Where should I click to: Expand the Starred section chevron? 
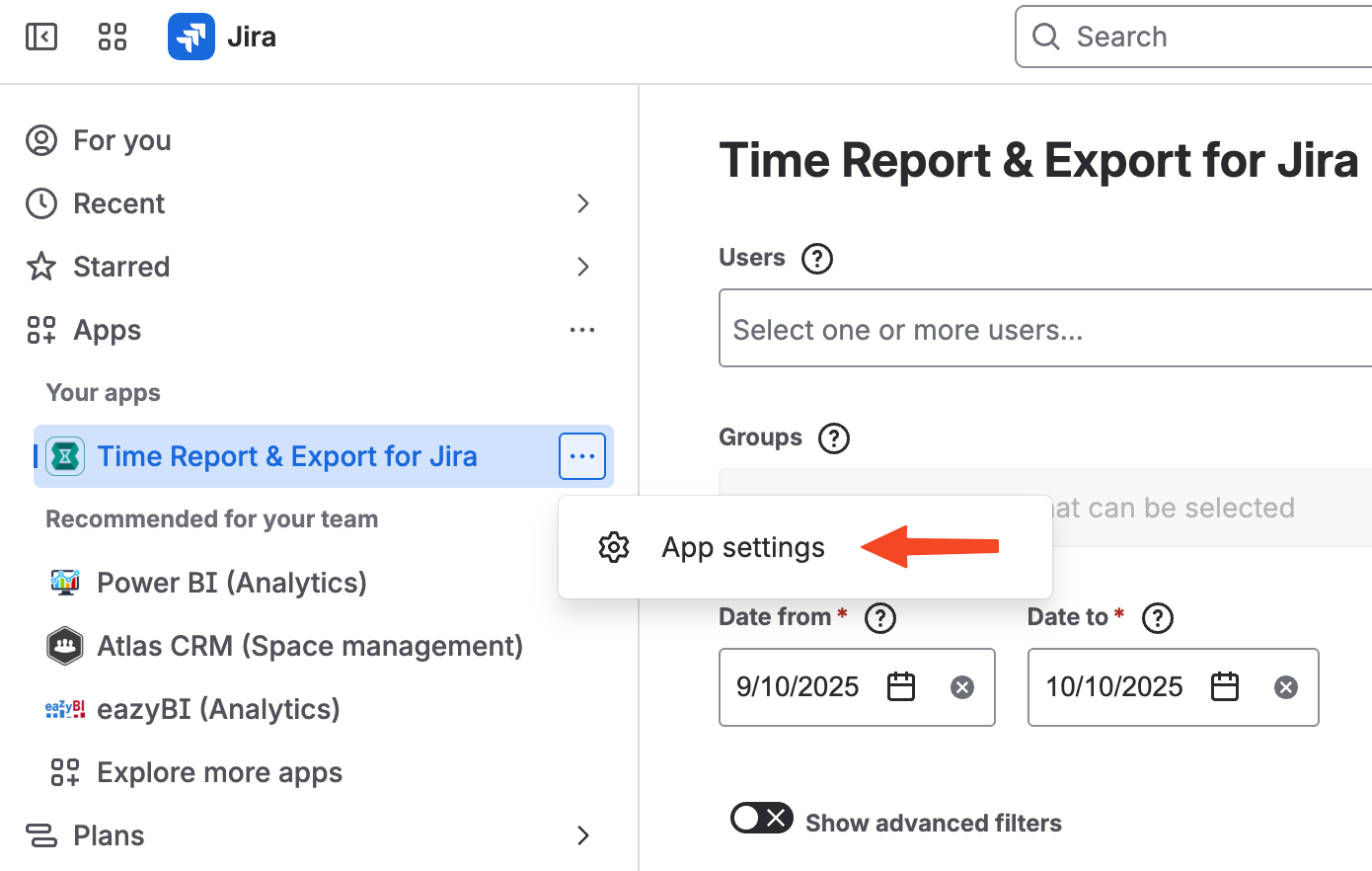583,267
